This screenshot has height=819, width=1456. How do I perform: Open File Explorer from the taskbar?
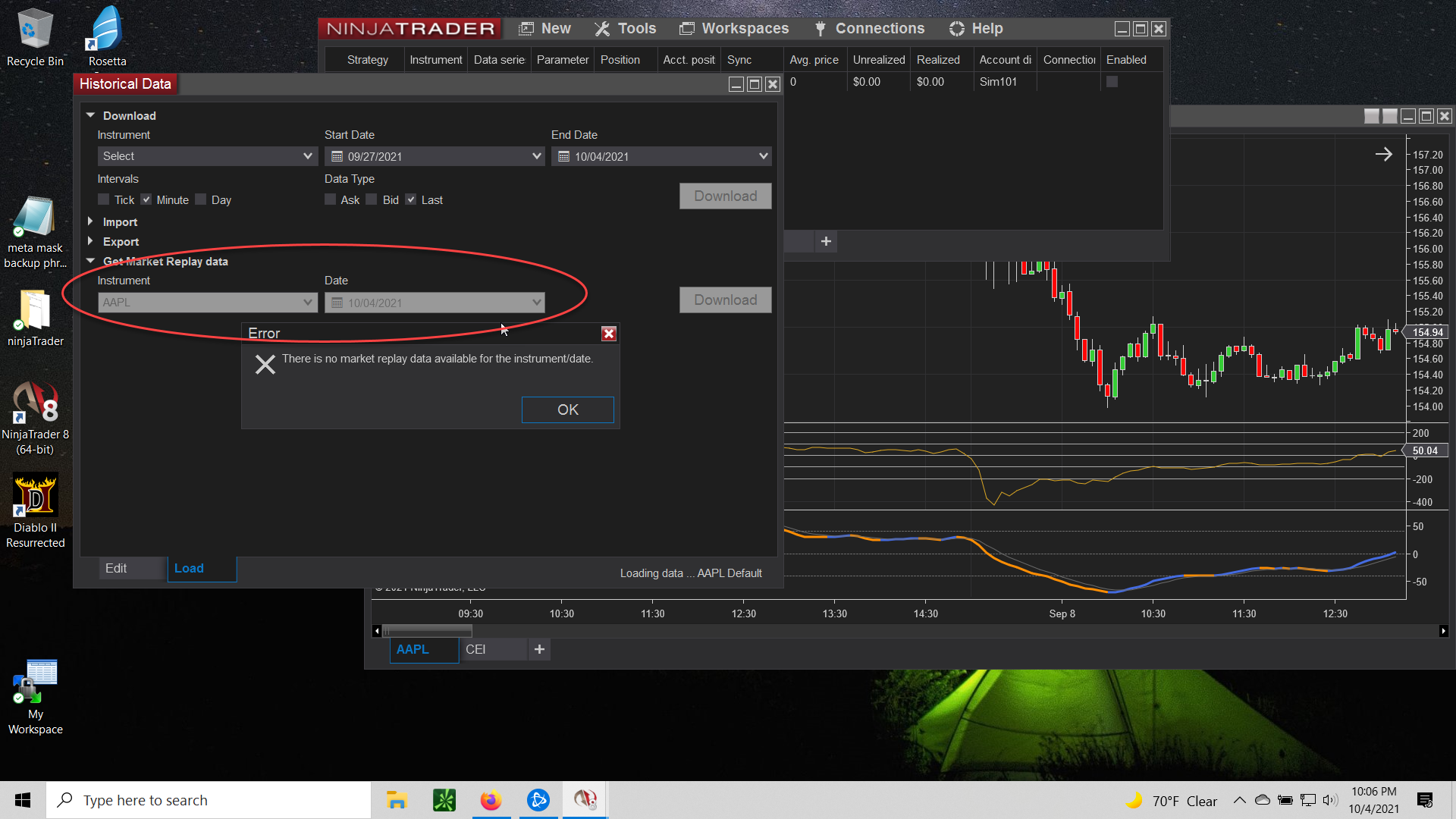click(397, 800)
